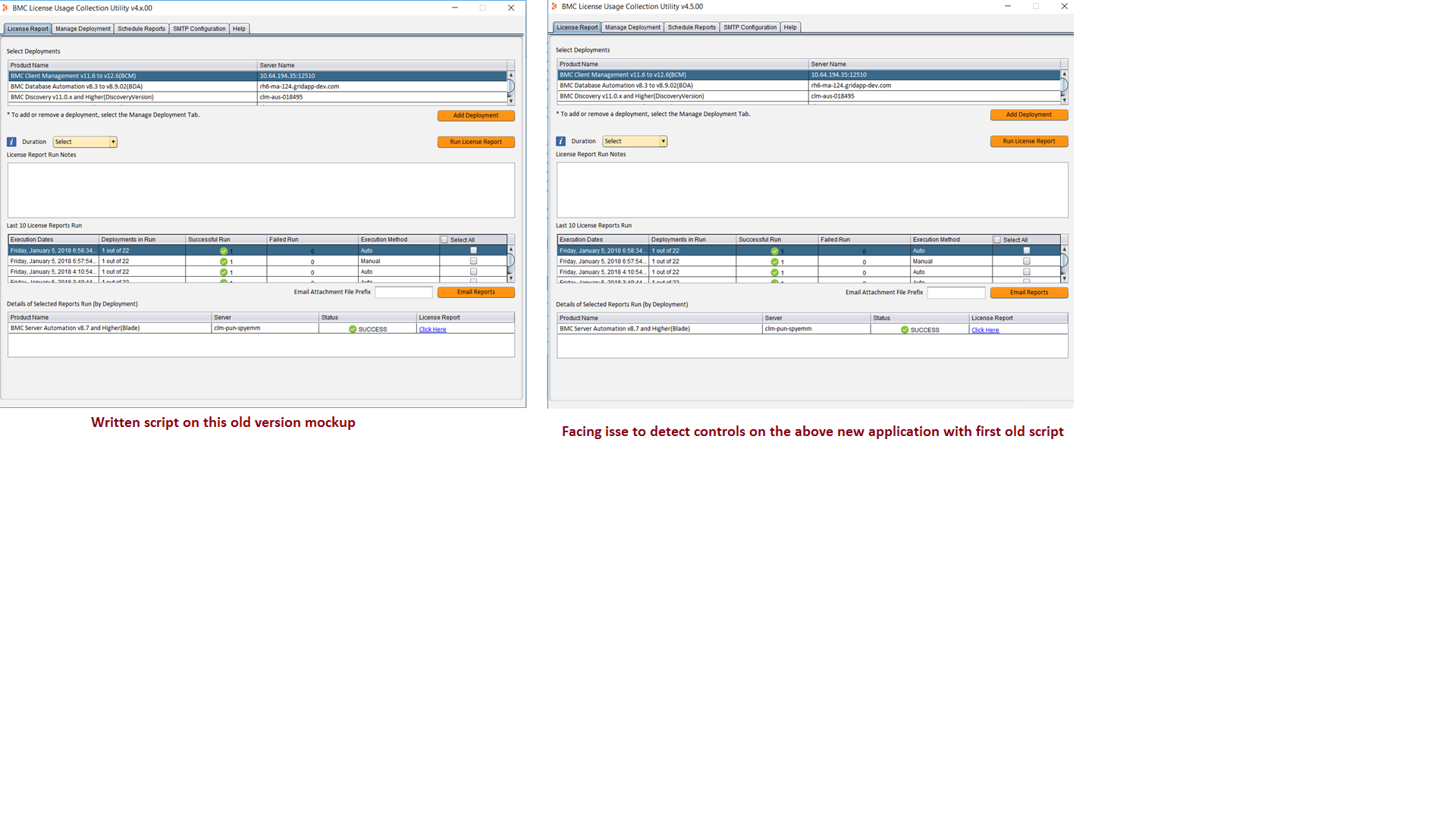Click Duration info icon in v4.x.00 window
This screenshot has width=1456, height=819.
[11, 142]
